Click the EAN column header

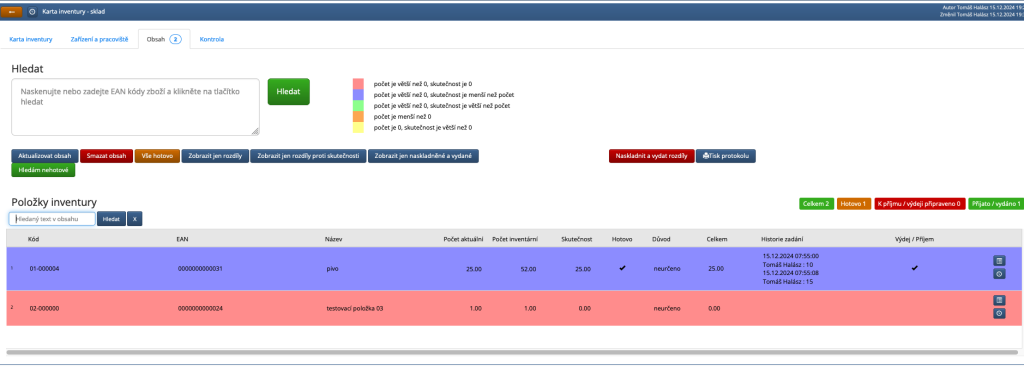(182, 240)
